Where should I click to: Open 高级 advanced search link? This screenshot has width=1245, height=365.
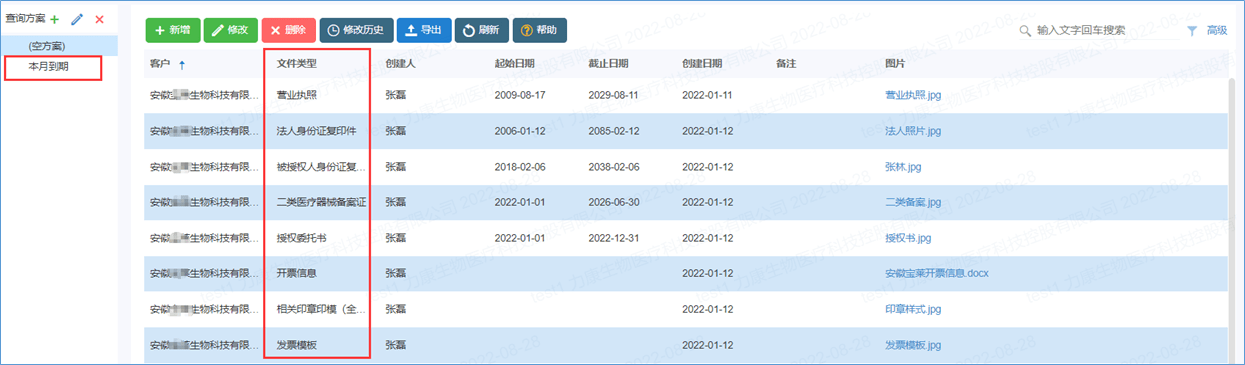point(1217,31)
